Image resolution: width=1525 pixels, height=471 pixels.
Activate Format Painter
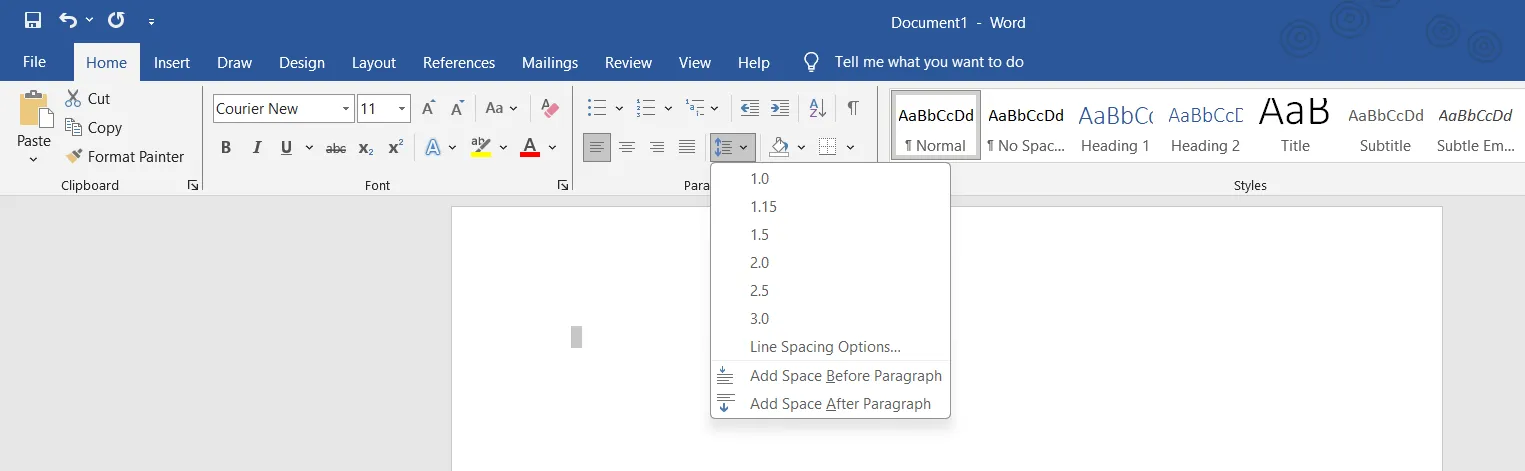click(124, 156)
